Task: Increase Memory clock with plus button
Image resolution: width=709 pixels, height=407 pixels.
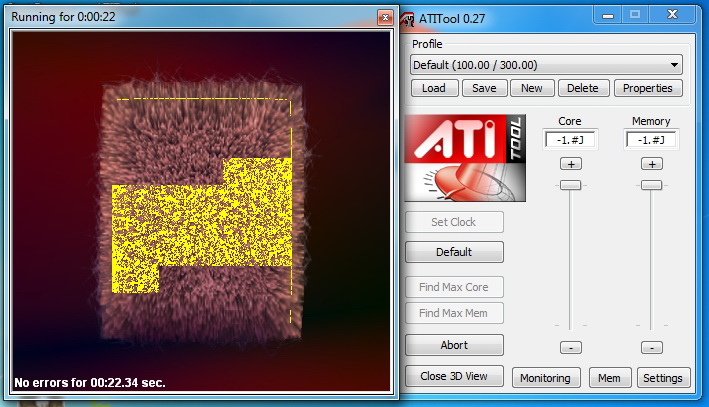Action: click(x=652, y=163)
